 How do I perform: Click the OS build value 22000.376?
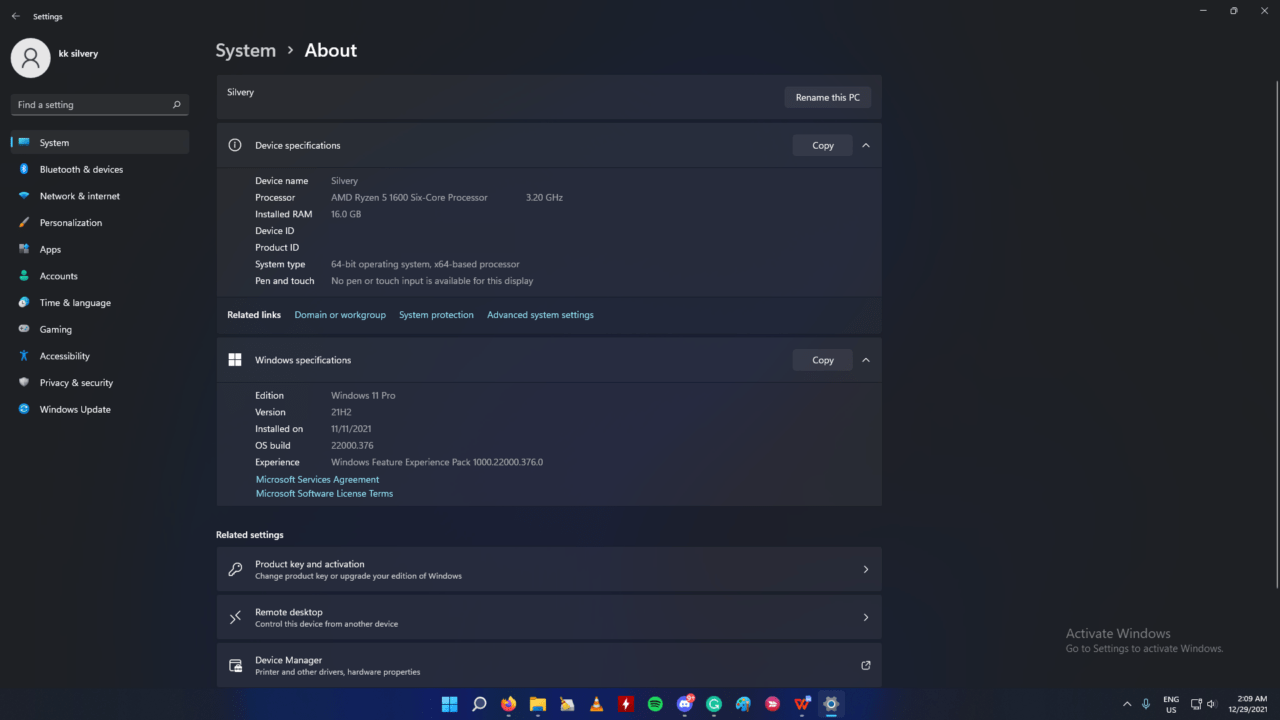[352, 446]
